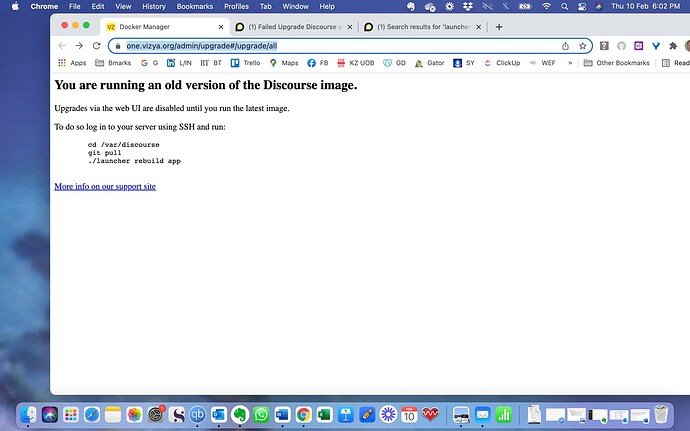Open the SY bookmark

pos(464,63)
